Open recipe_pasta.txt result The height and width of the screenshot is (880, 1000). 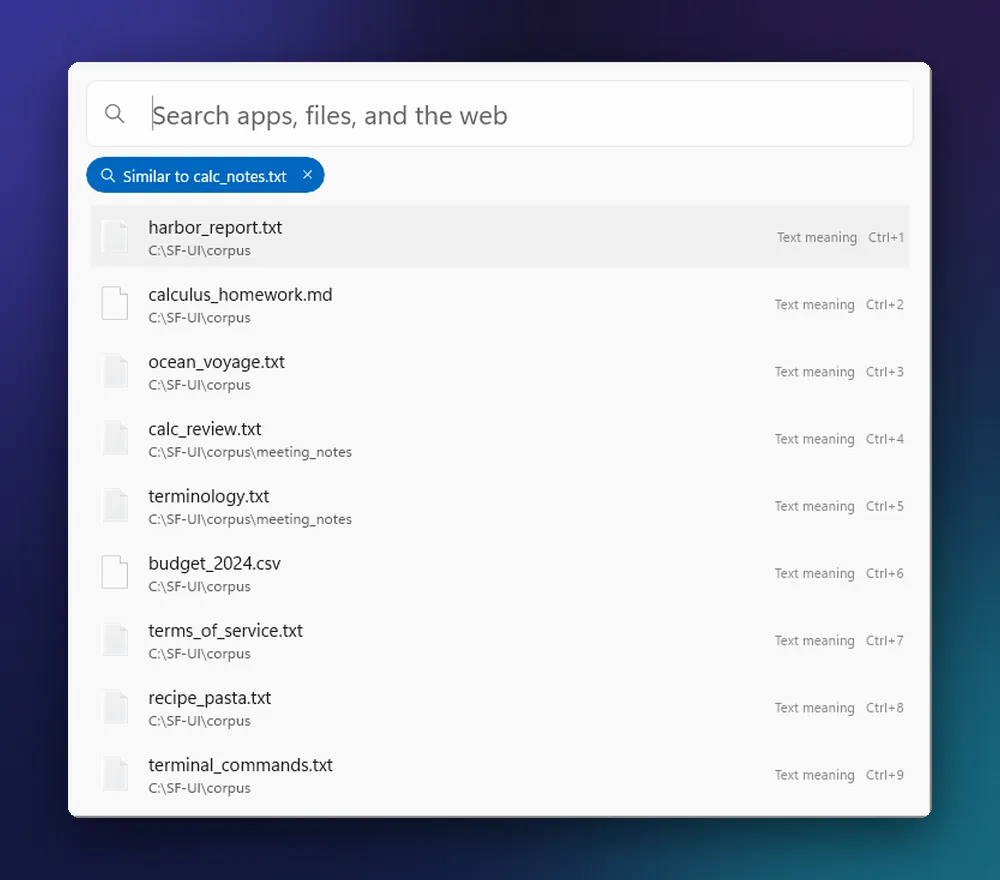click(x=499, y=708)
